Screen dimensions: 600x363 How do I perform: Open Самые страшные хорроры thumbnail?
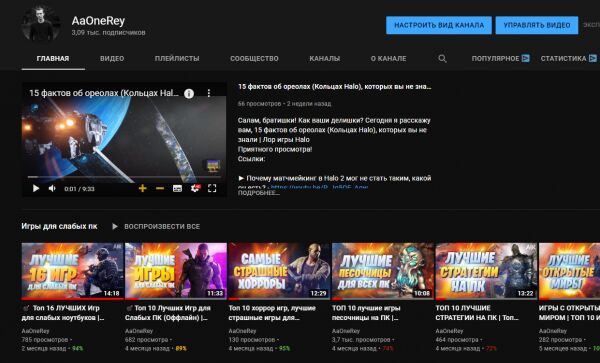pos(279,271)
